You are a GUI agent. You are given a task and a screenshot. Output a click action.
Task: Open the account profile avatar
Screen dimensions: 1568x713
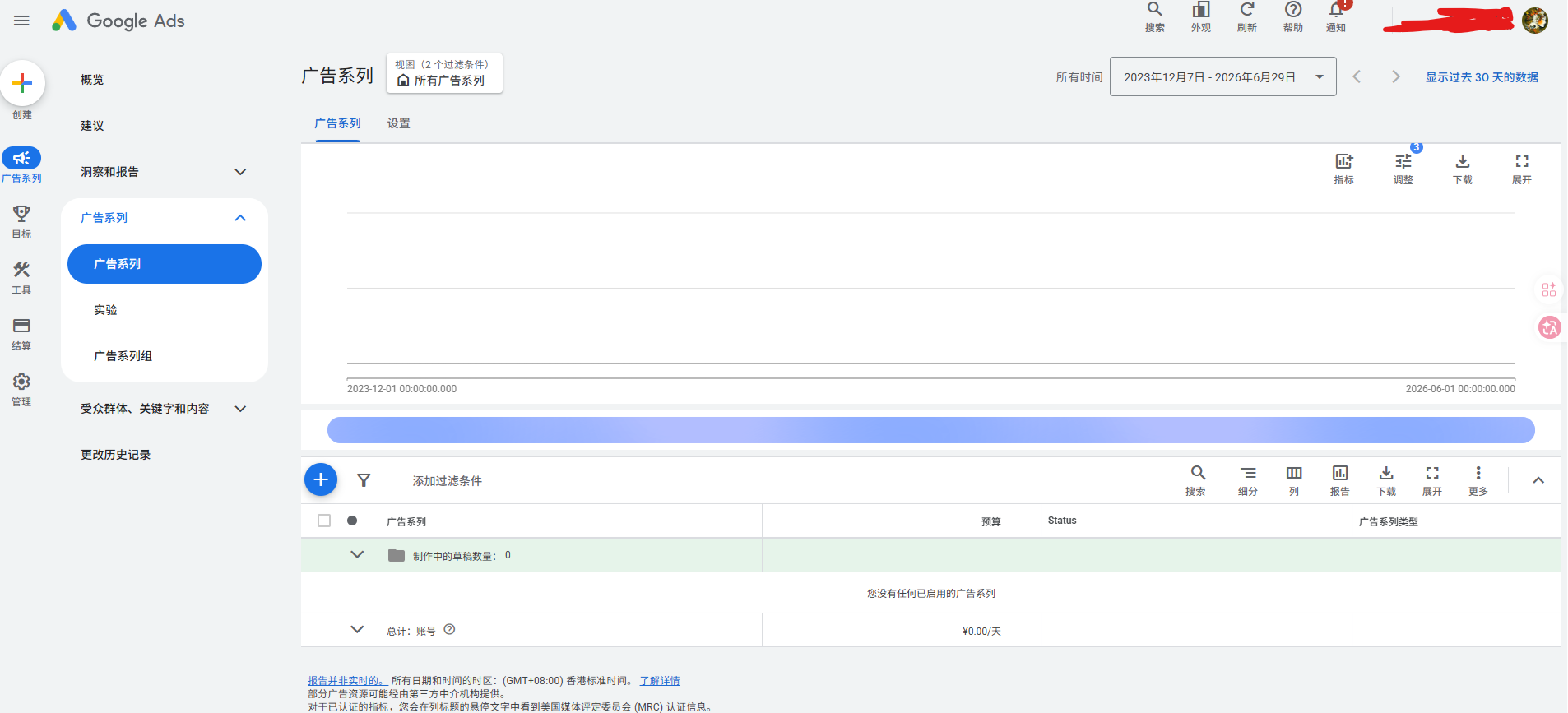(1535, 21)
